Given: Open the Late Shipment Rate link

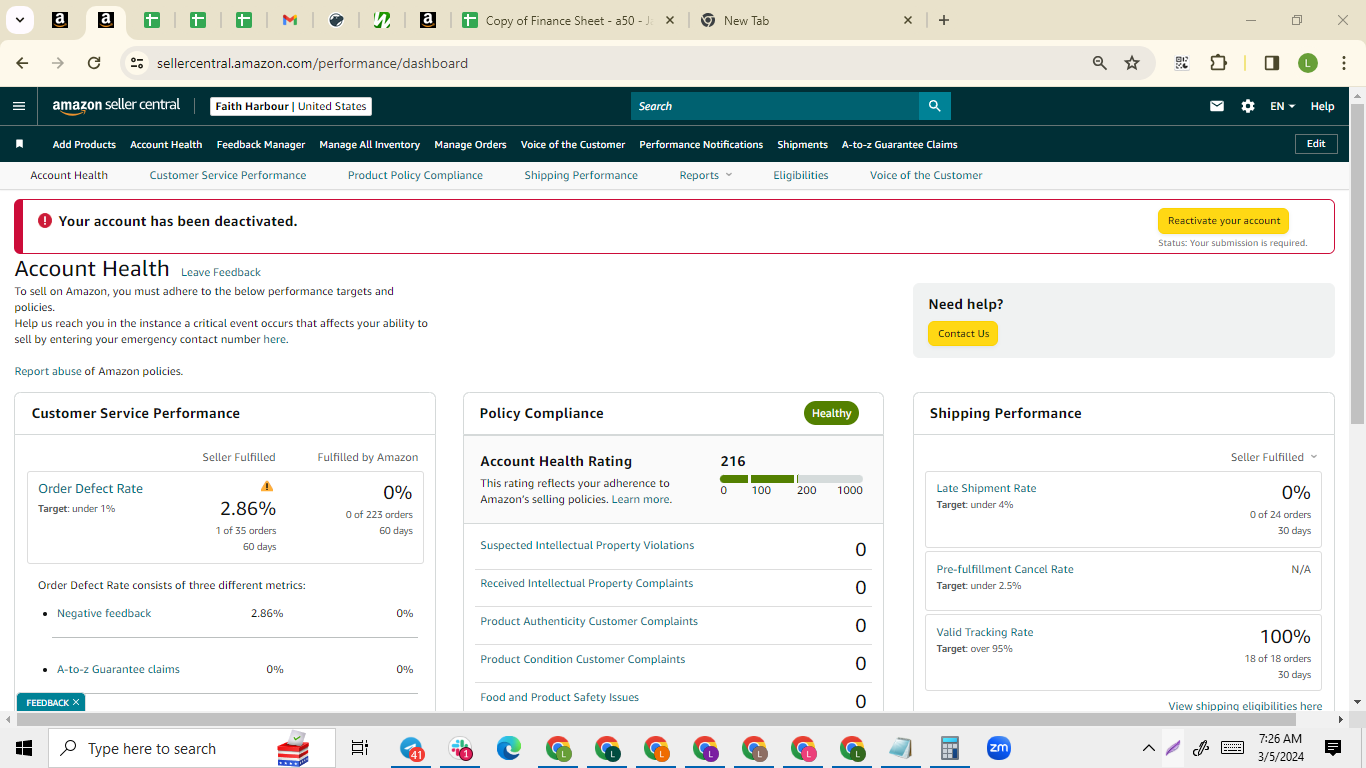Looking at the screenshot, I should pyautogui.click(x=986, y=488).
